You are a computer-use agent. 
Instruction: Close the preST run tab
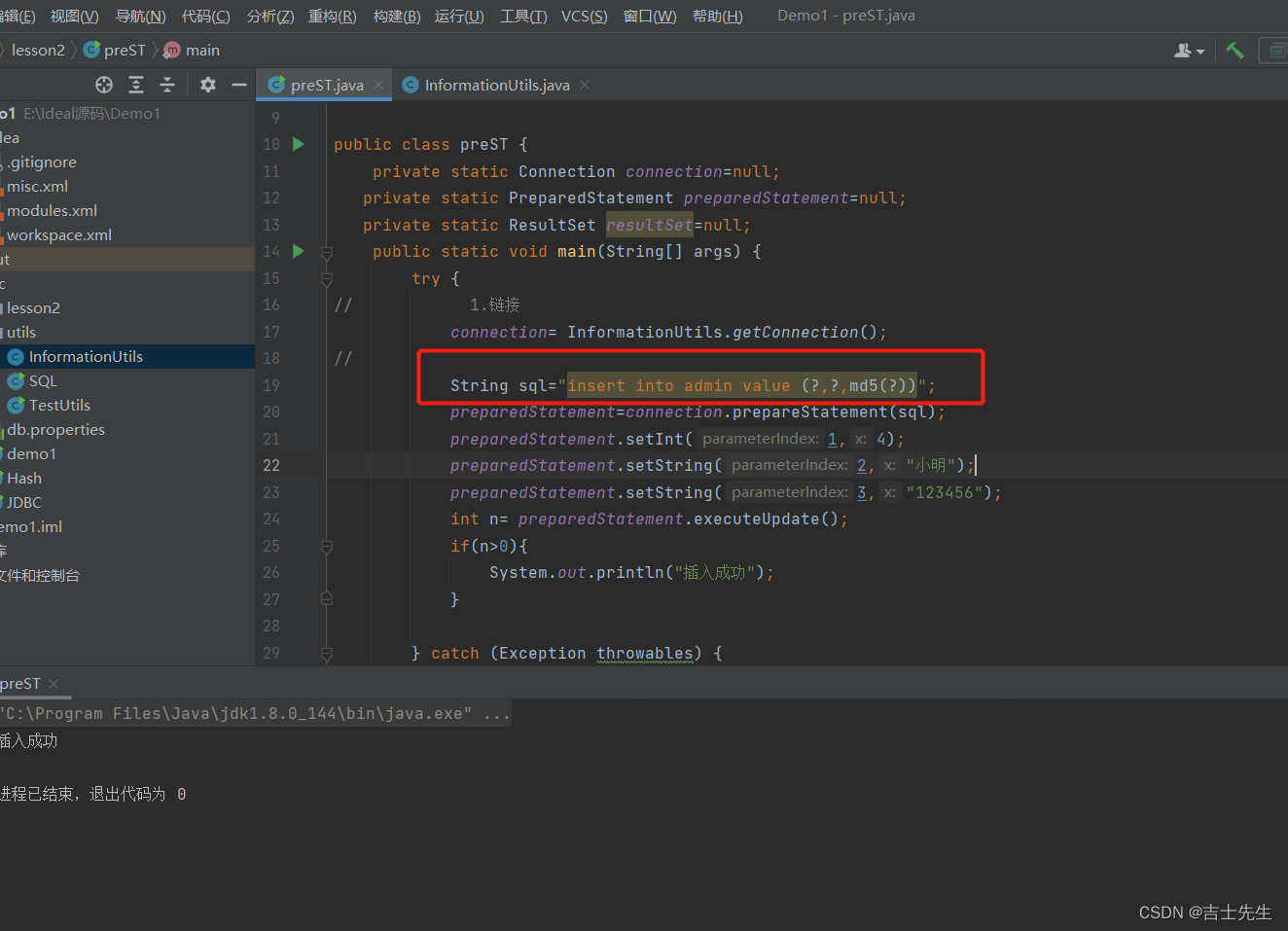click(x=54, y=684)
